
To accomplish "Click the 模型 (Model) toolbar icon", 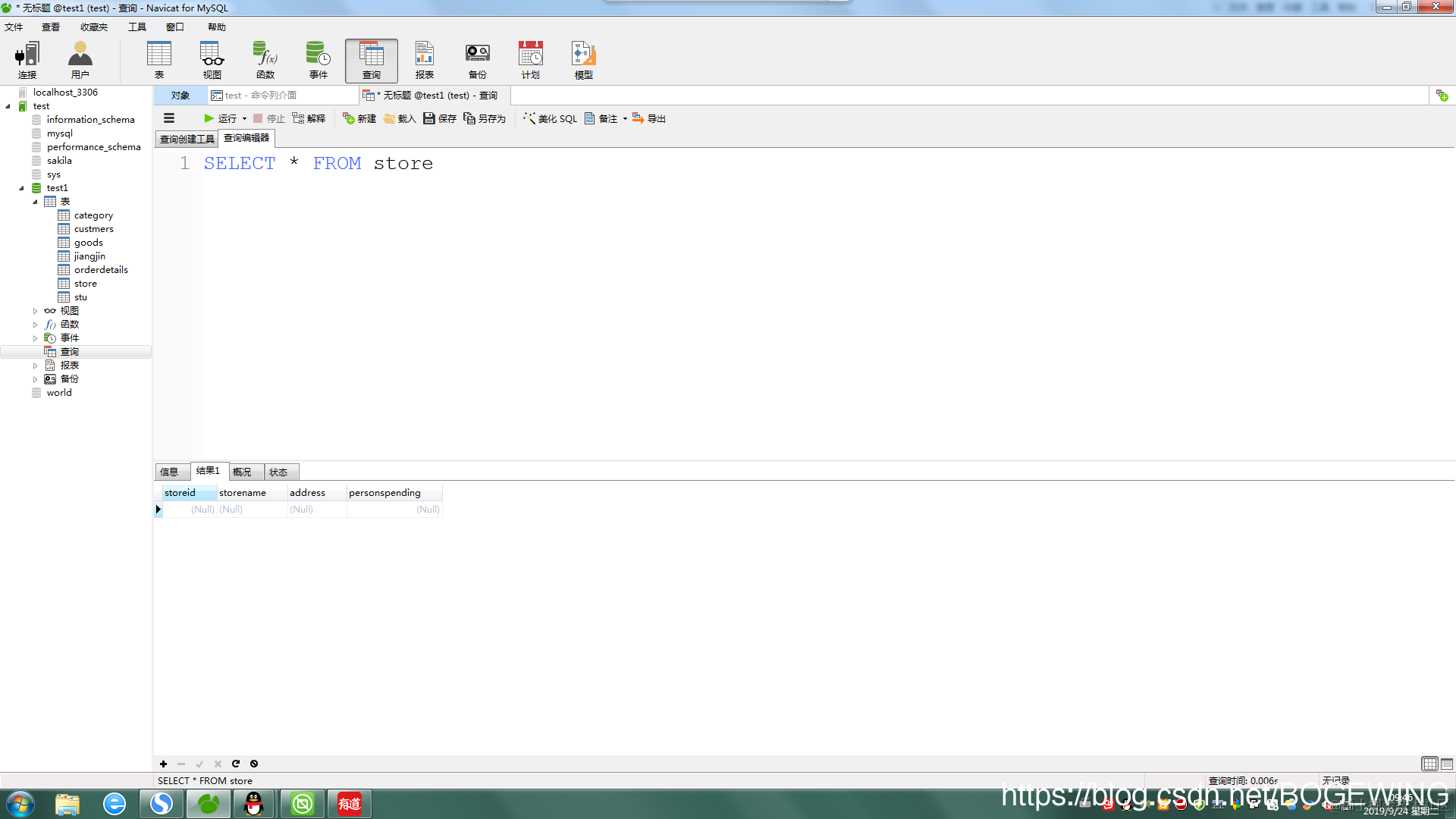I will click(x=583, y=60).
